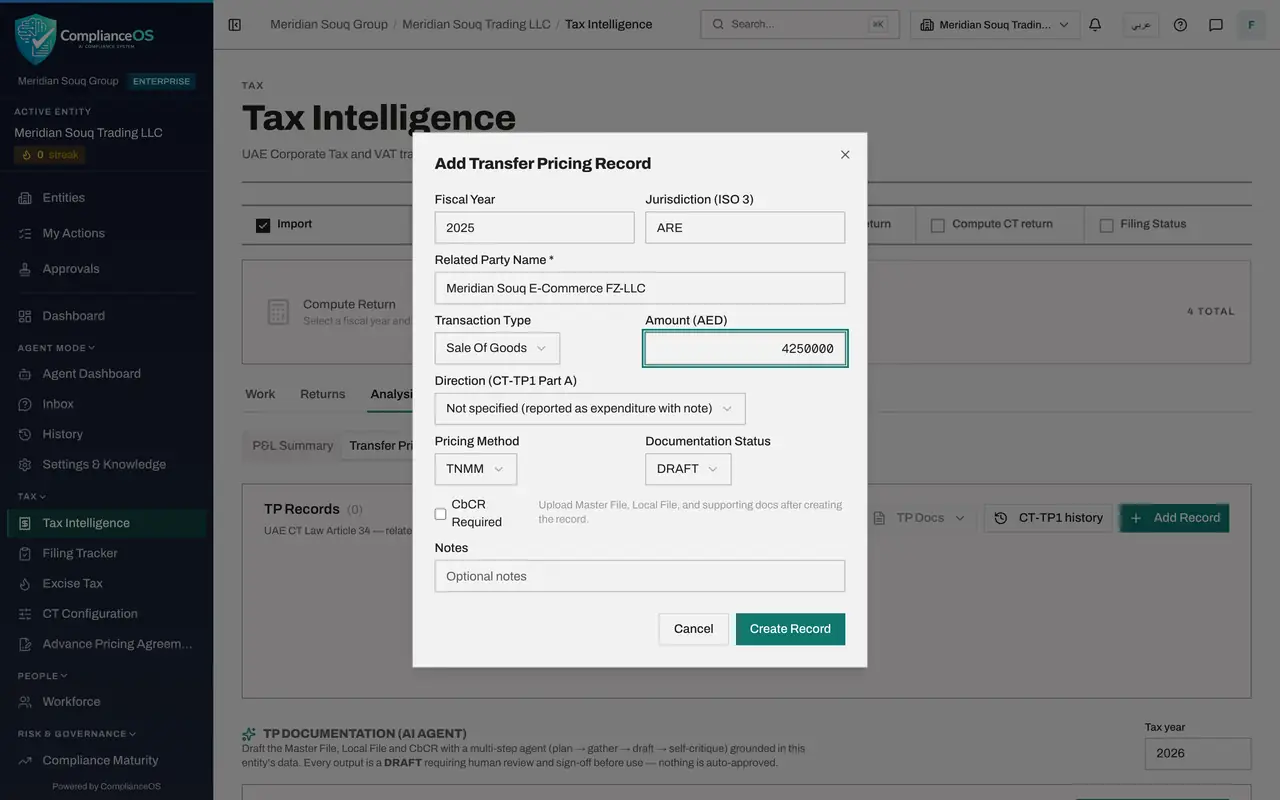This screenshot has height=800, width=1280.
Task: Click the Create Record button
Action: 790,629
